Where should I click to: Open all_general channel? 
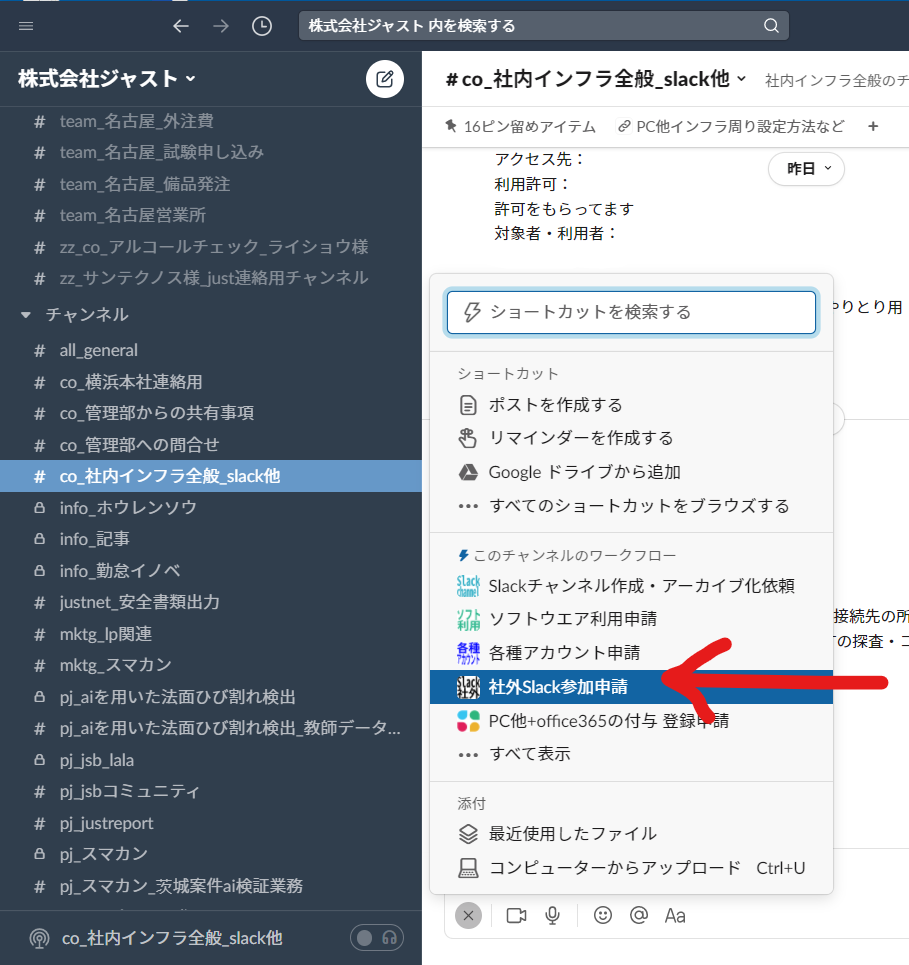click(210, 351)
